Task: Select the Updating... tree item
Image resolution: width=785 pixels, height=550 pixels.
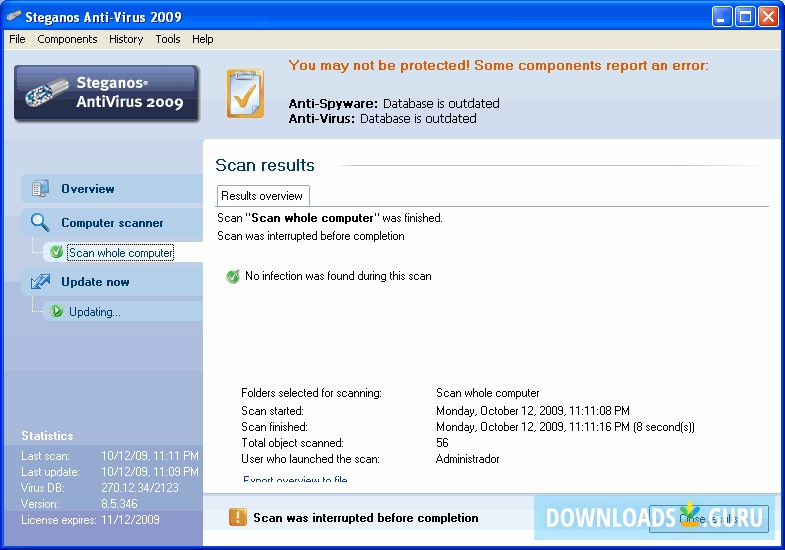Action: tap(95, 312)
